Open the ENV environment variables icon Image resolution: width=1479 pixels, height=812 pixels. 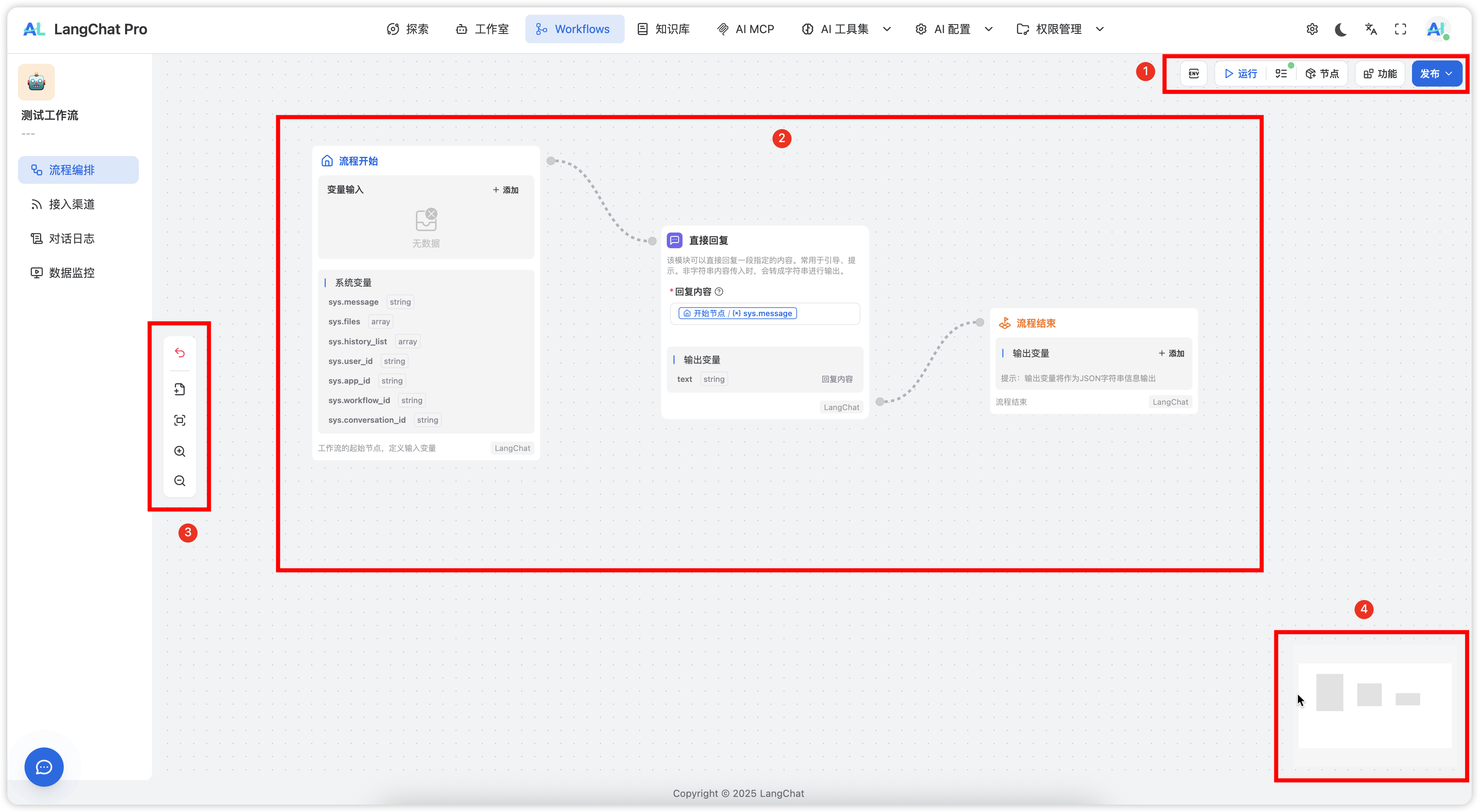coord(1194,74)
